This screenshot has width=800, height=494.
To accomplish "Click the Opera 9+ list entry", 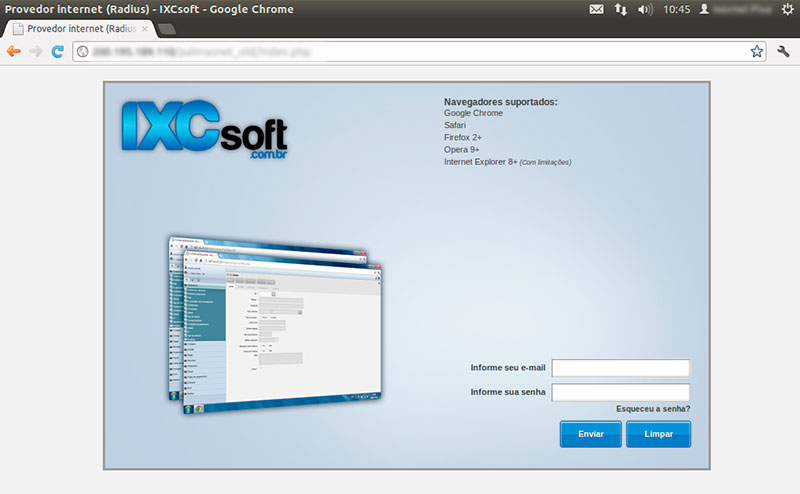I will 461,150.
